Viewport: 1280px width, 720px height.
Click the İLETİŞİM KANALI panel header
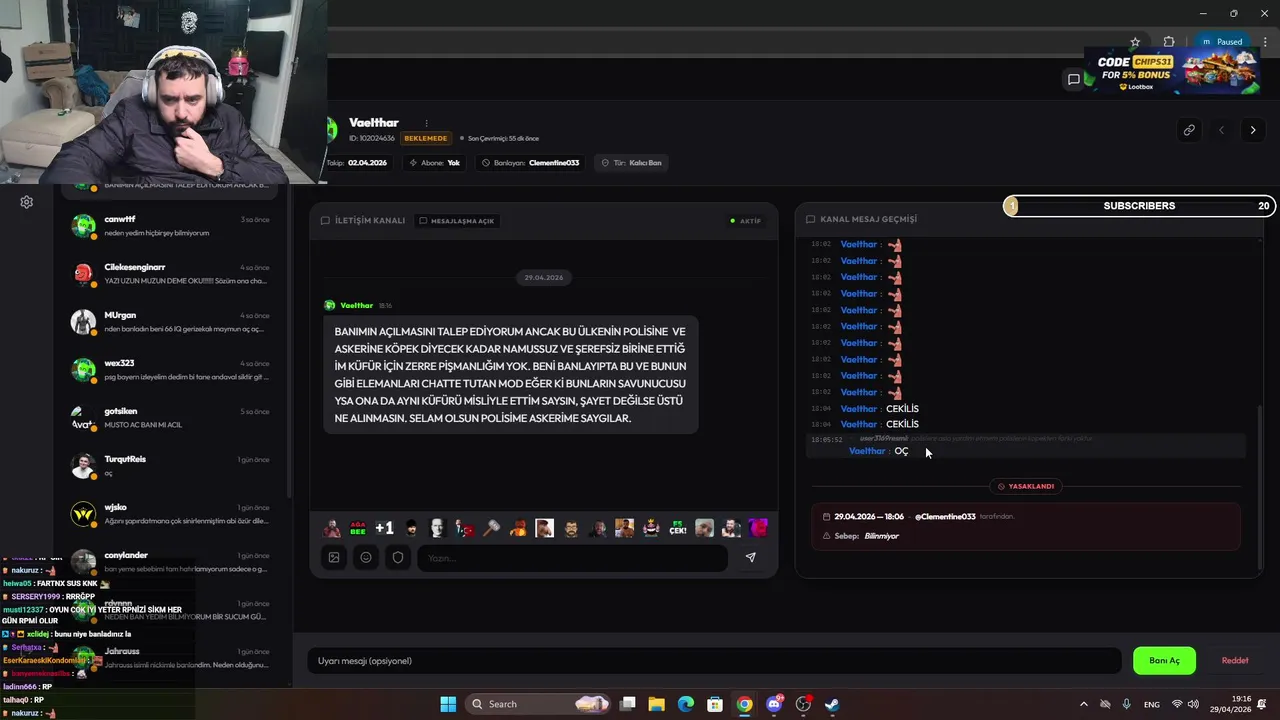370,221
